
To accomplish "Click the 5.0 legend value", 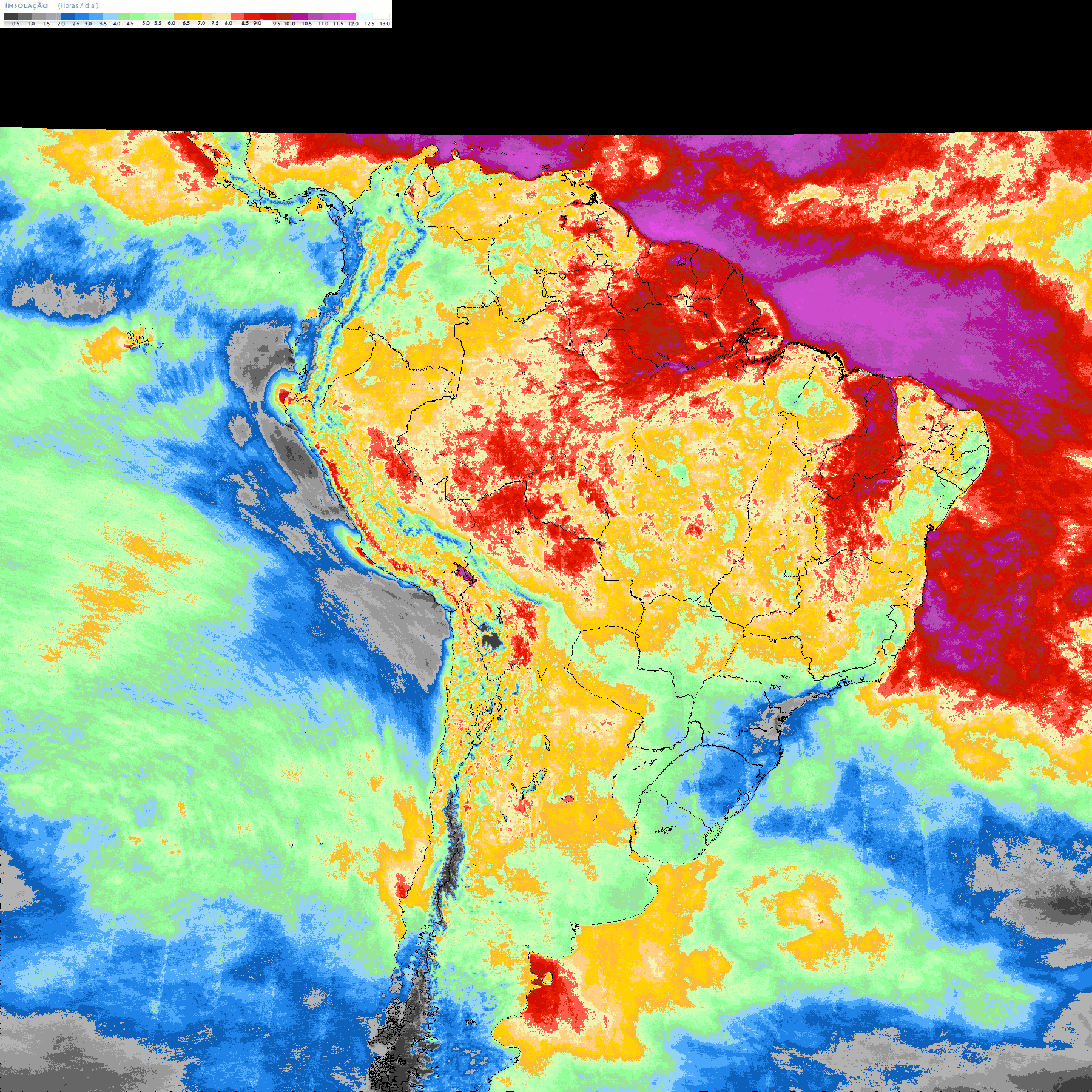I will [146, 23].
